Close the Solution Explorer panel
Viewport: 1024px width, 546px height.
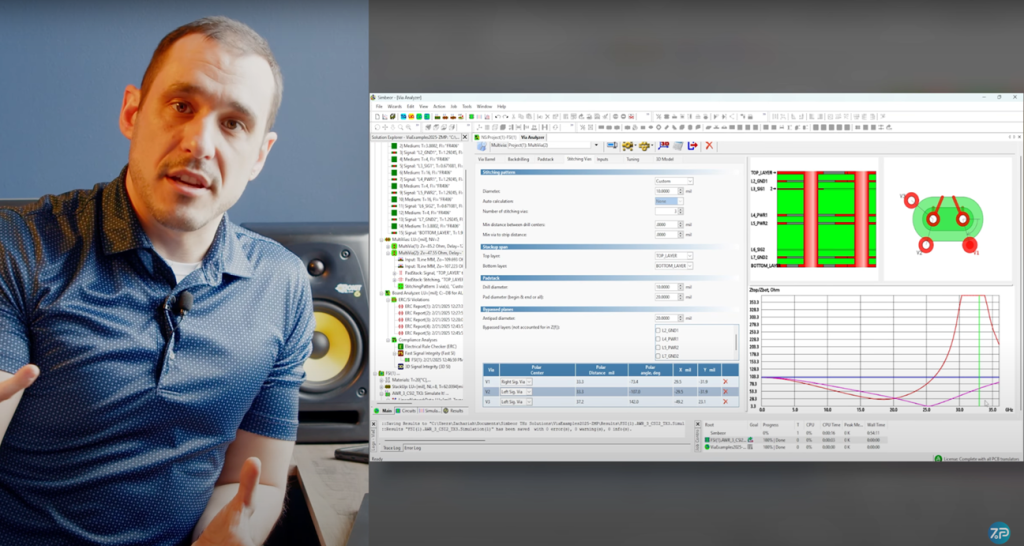pos(466,137)
